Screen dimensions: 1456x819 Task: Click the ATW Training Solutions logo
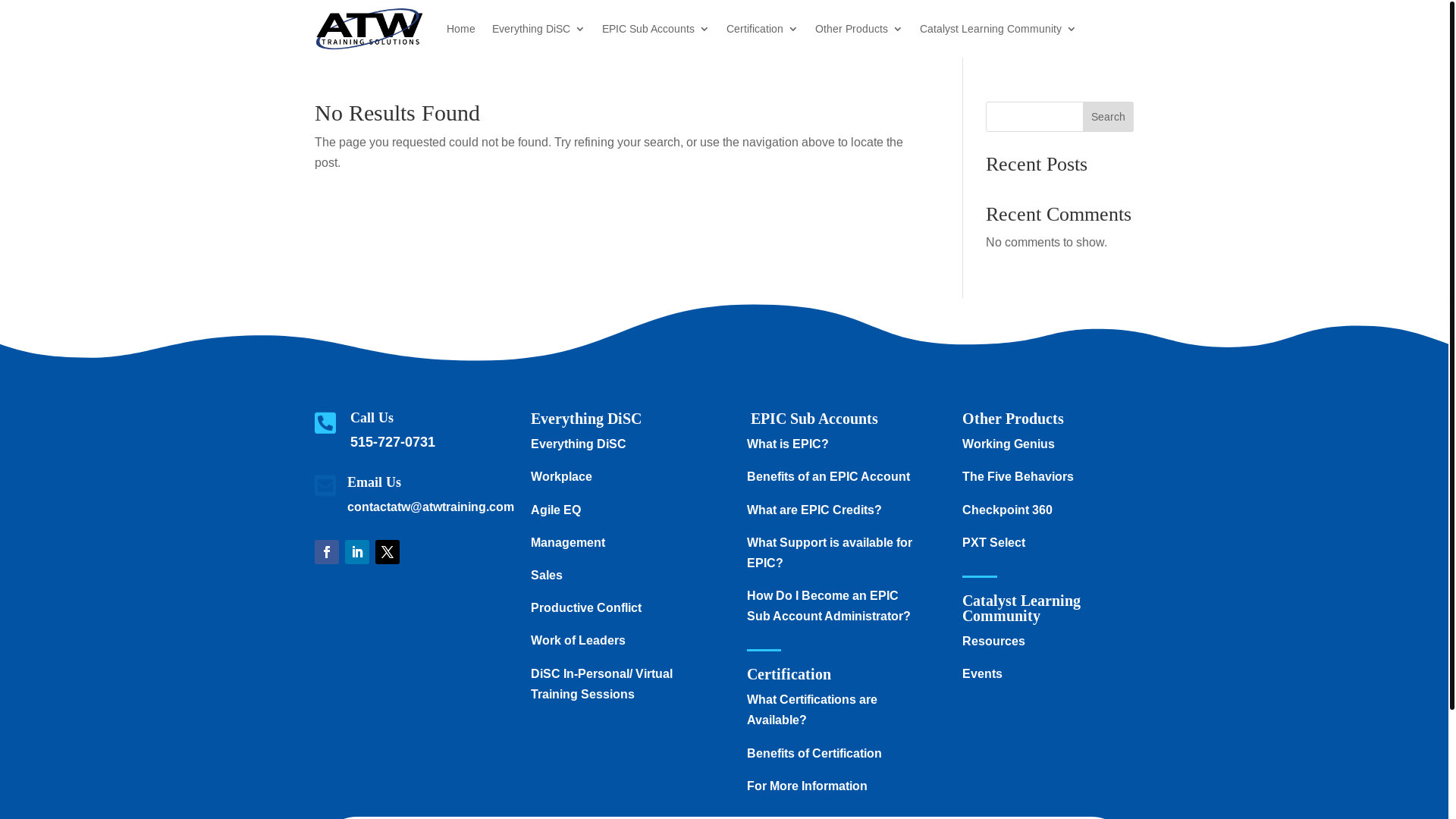(369, 29)
